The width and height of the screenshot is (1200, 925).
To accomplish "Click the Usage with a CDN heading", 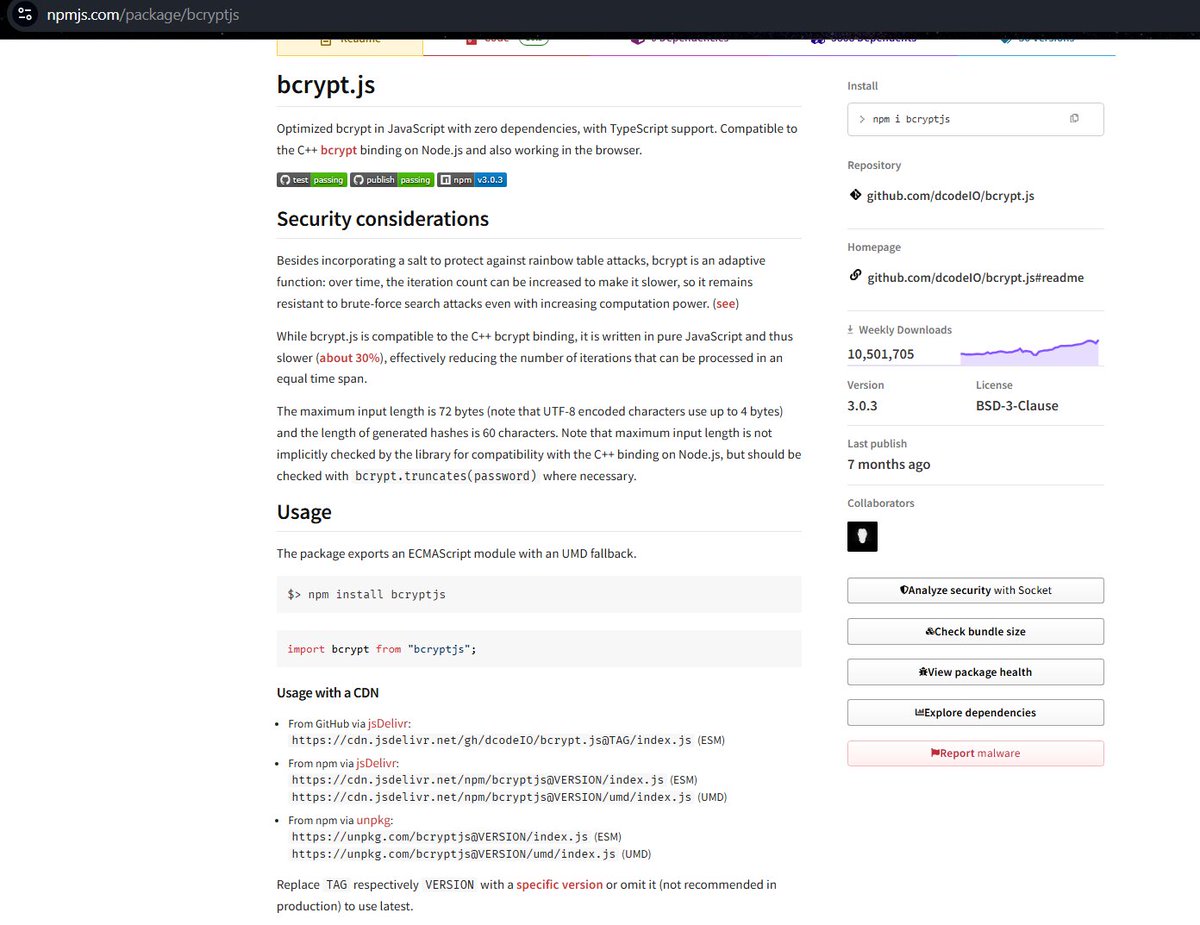I will coord(328,693).
